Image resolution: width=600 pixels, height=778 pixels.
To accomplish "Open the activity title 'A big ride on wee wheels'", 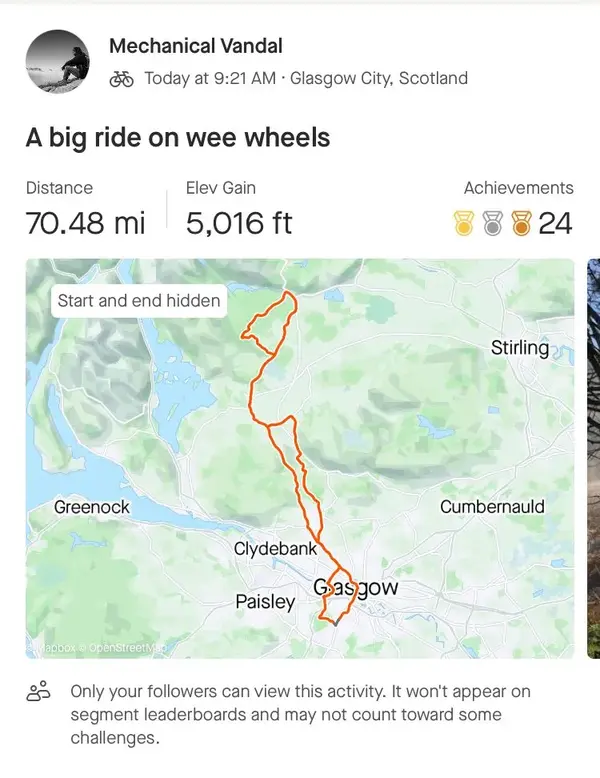I will (178, 137).
